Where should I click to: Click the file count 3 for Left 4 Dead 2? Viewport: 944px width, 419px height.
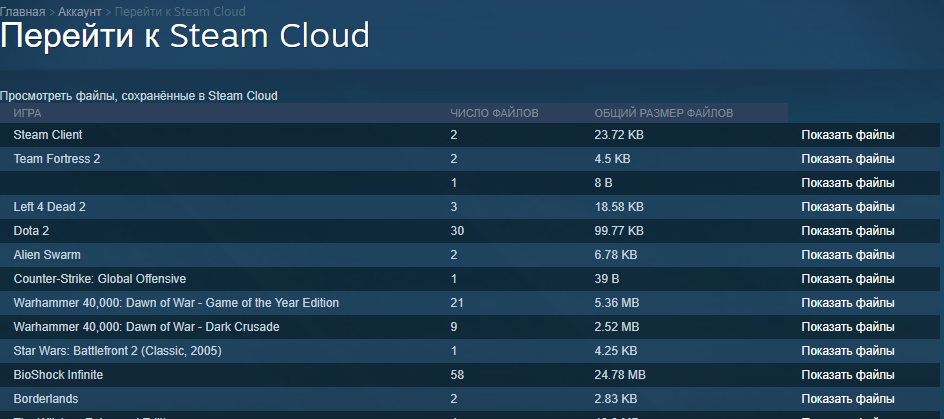pyautogui.click(x=454, y=207)
